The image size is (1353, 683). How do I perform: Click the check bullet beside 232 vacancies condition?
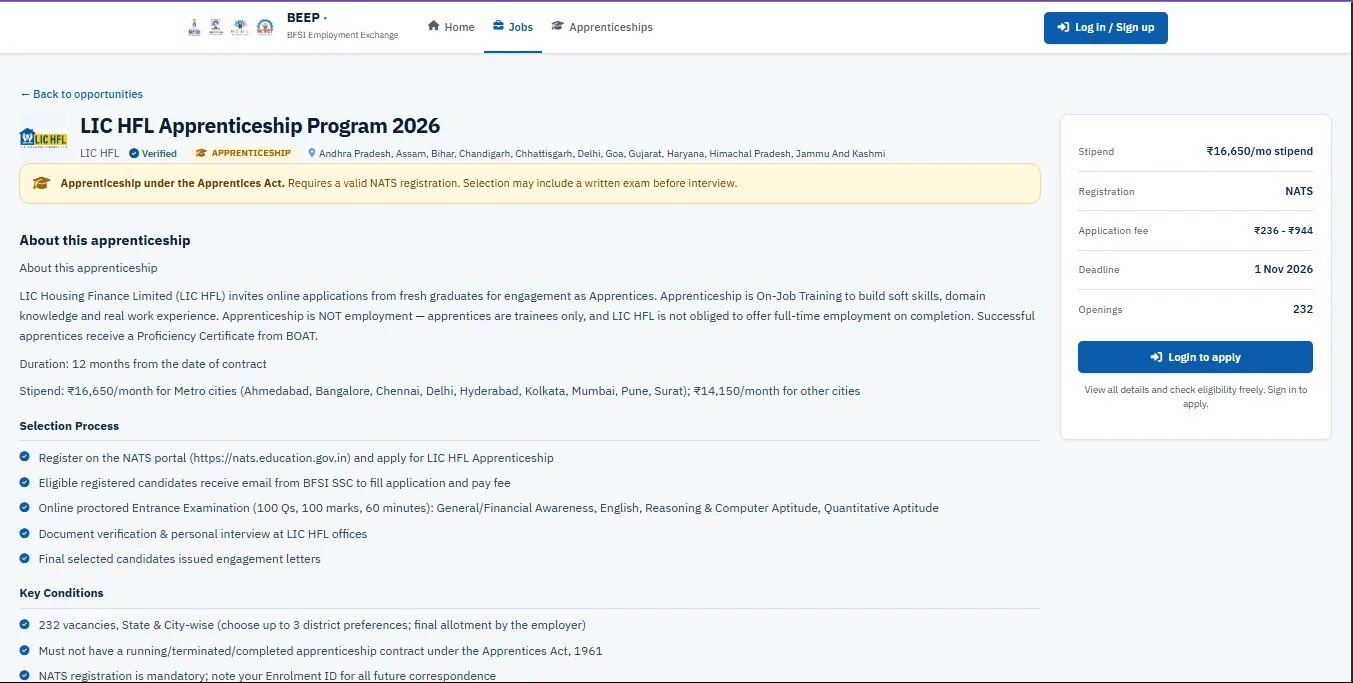[25, 624]
